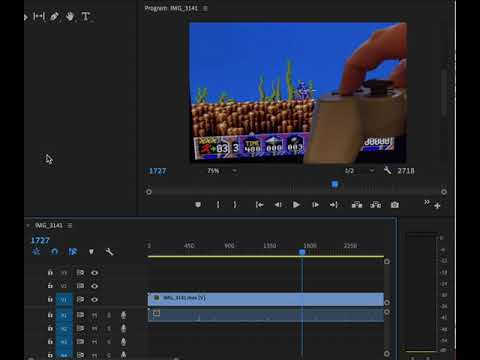Mute the A1 audio track
This screenshot has width=480, height=360.
[95, 315]
